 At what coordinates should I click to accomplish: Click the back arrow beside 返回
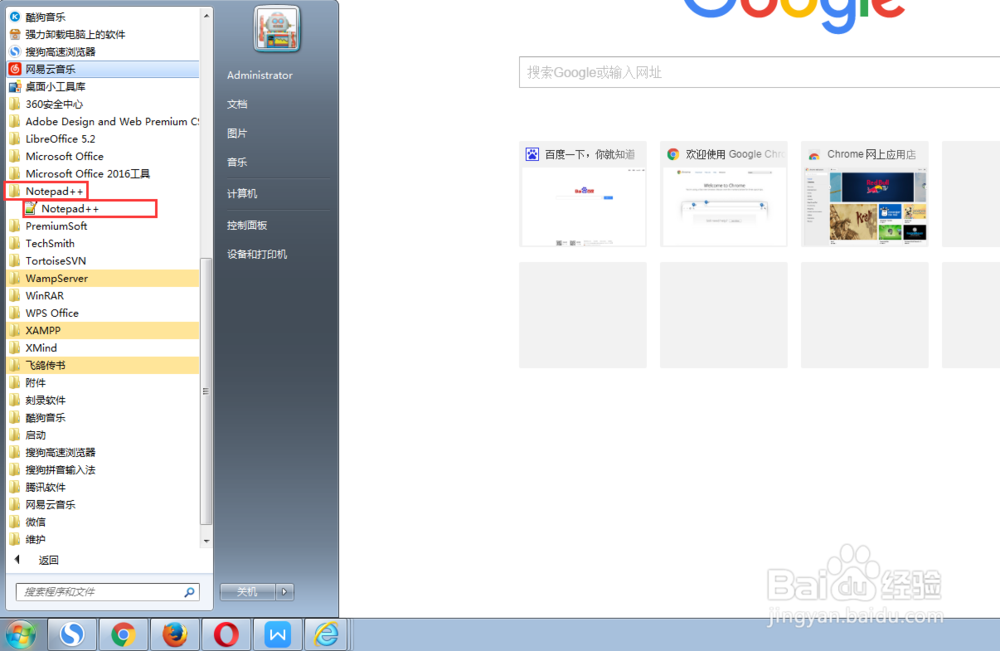17,559
